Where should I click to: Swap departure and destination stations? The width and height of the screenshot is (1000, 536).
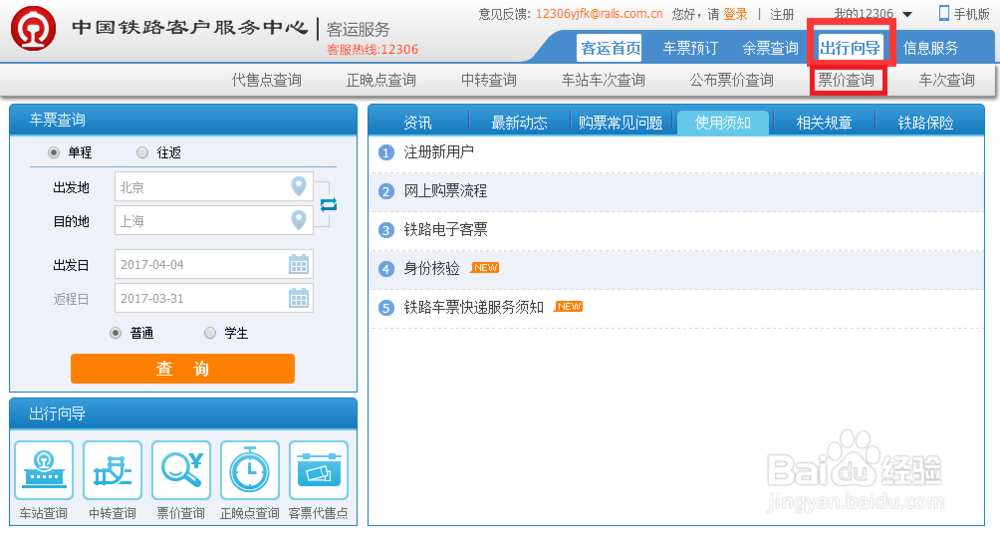click(x=328, y=204)
